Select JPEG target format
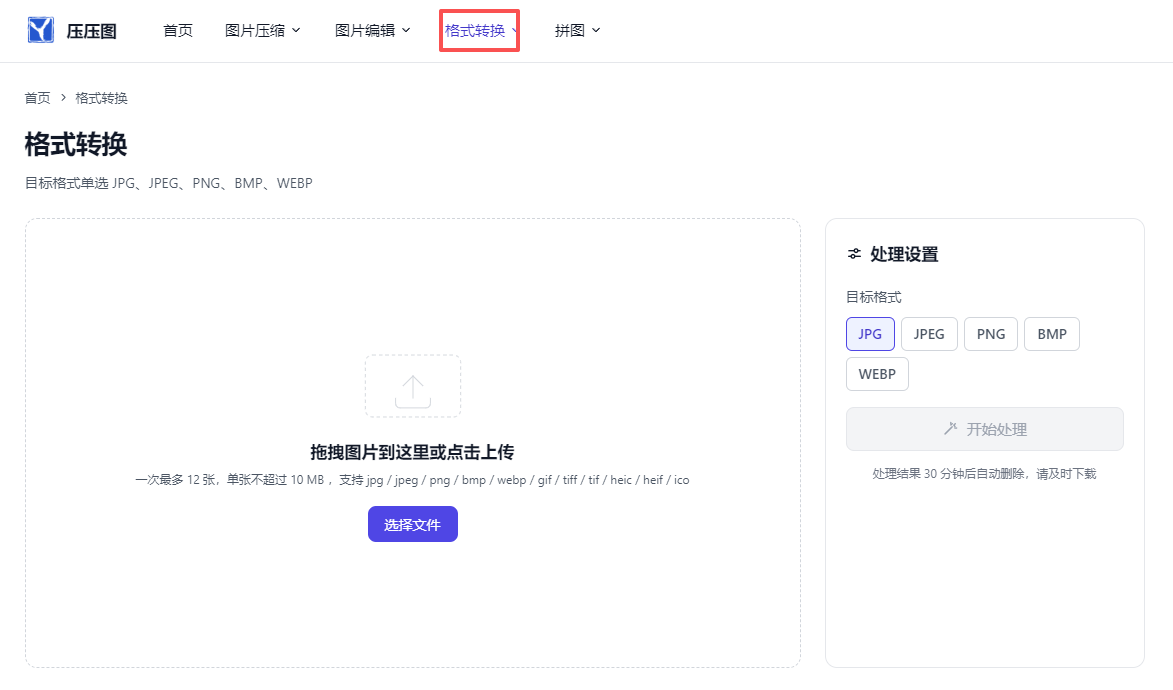 [929, 334]
